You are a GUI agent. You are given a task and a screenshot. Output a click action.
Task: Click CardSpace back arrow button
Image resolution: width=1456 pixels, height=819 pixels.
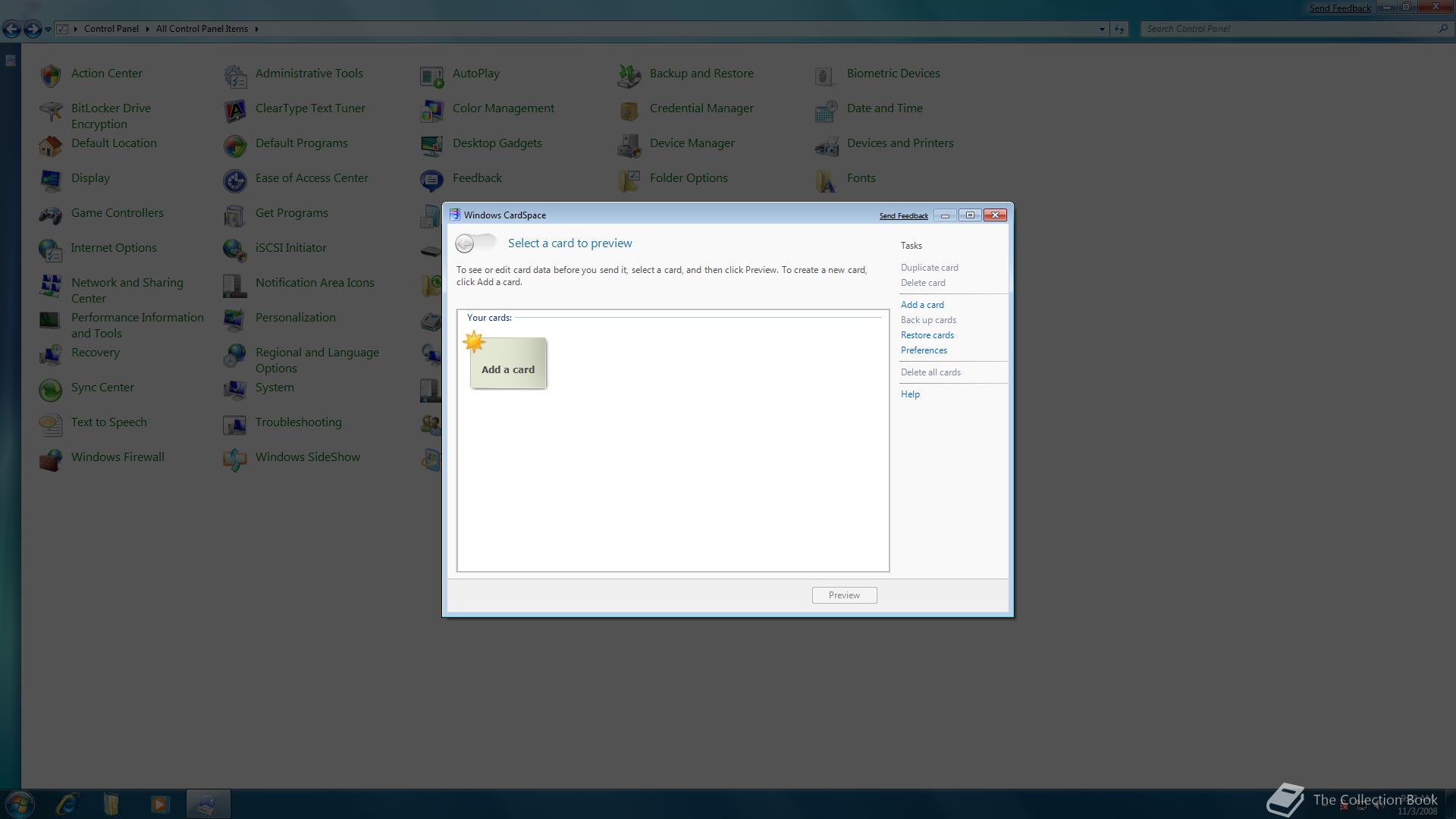click(x=465, y=243)
